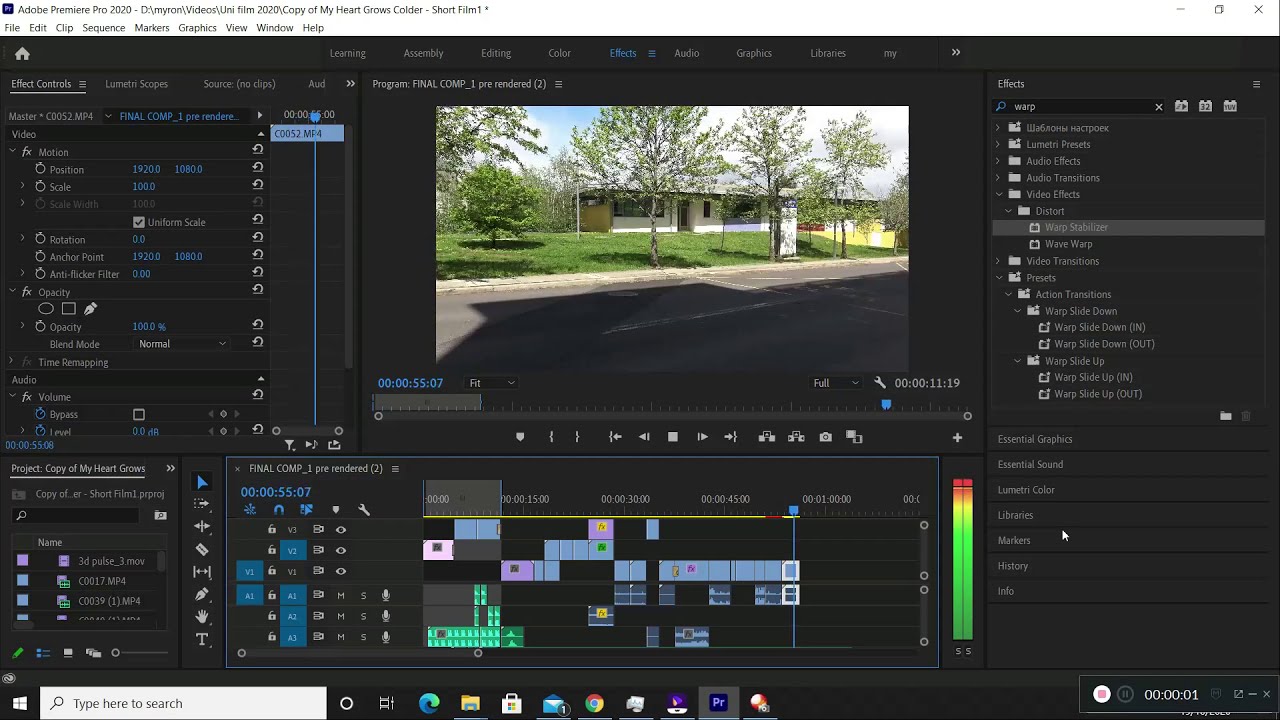Toggle Position animation stopwatch
The width and height of the screenshot is (1280, 720).
[x=40, y=169]
